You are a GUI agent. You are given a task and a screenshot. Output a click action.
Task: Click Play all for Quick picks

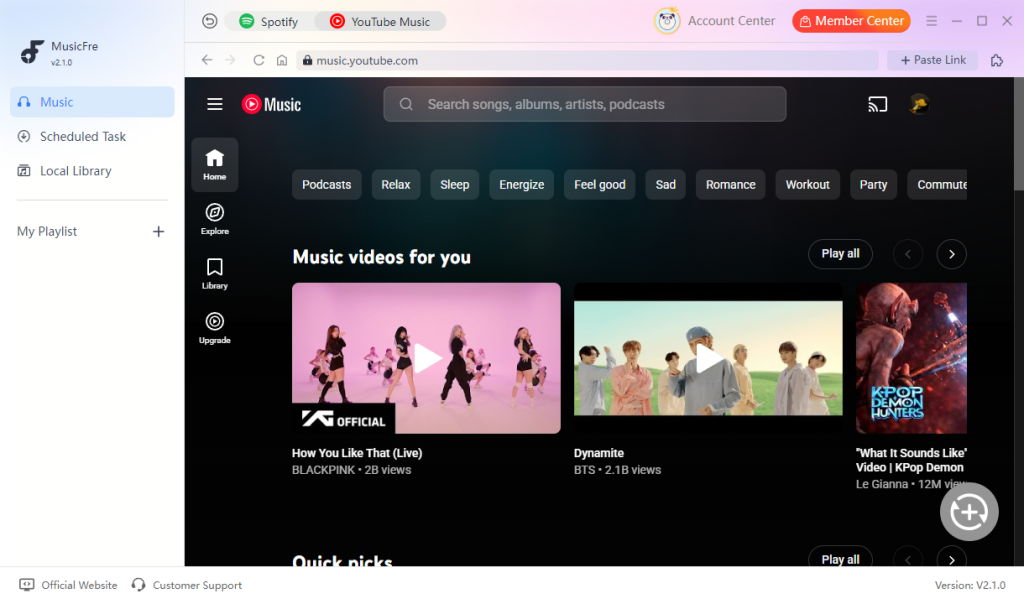tap(840, 558)
